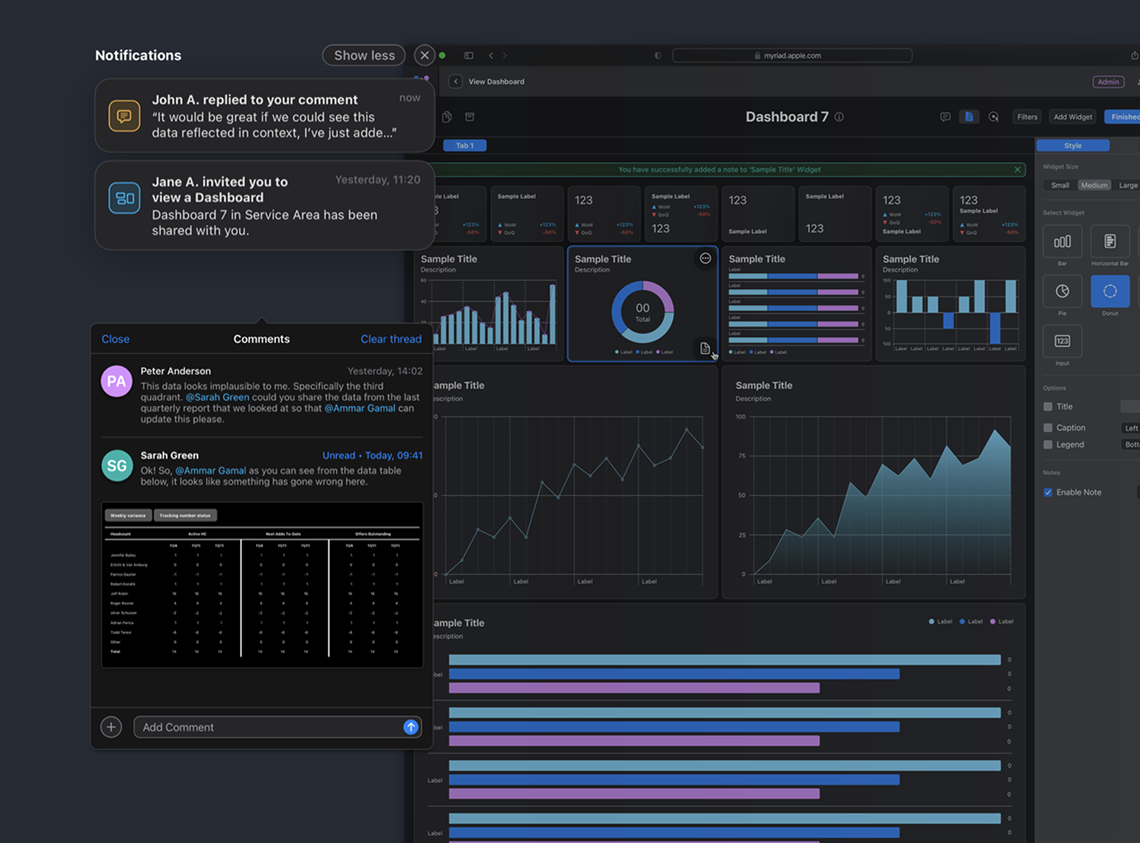Click the blue notes document icon in the toolbar
The image size is (1140, 843).
[x=969, y=116]
